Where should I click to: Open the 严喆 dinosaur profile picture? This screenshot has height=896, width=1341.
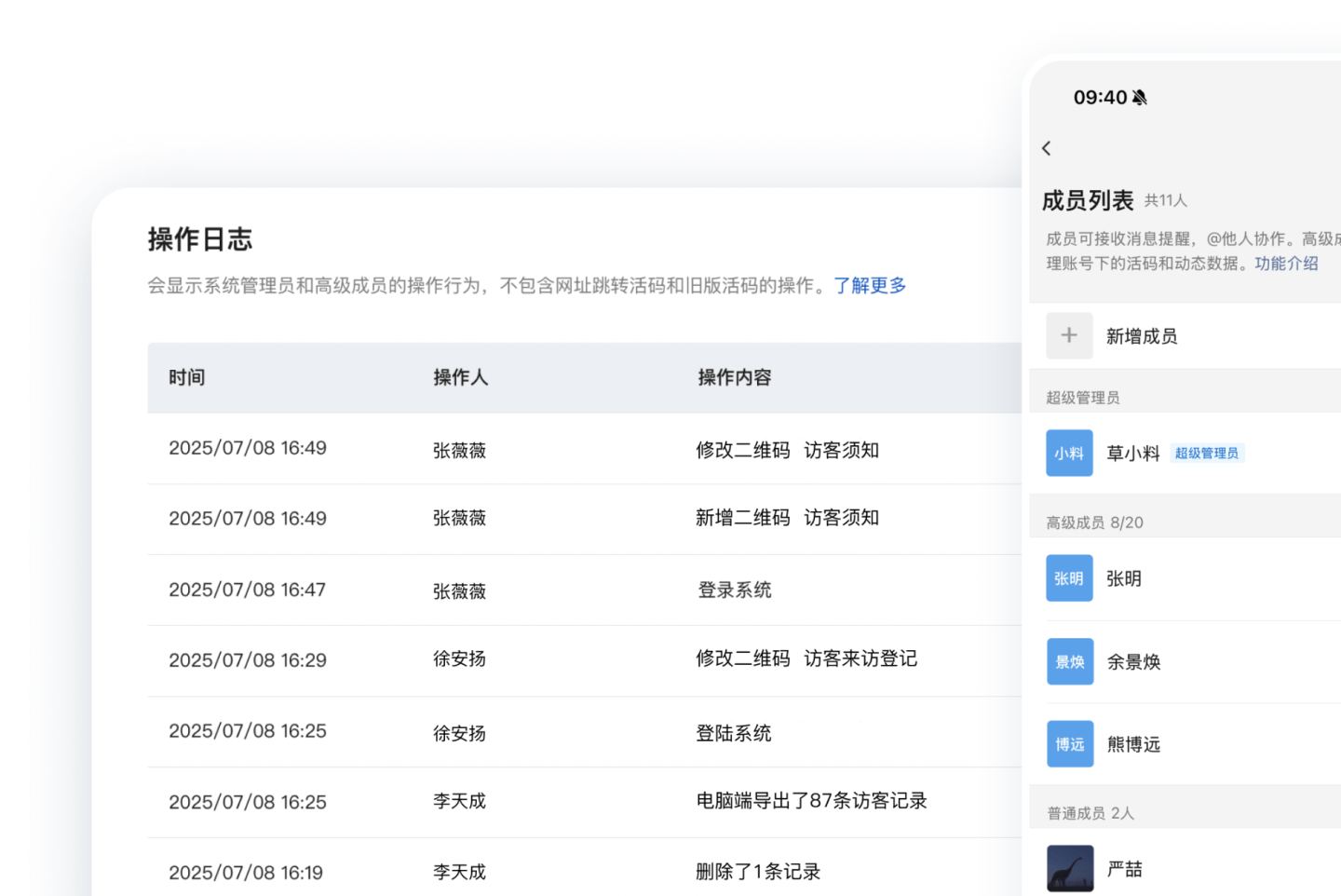[x=1069, y=868]
